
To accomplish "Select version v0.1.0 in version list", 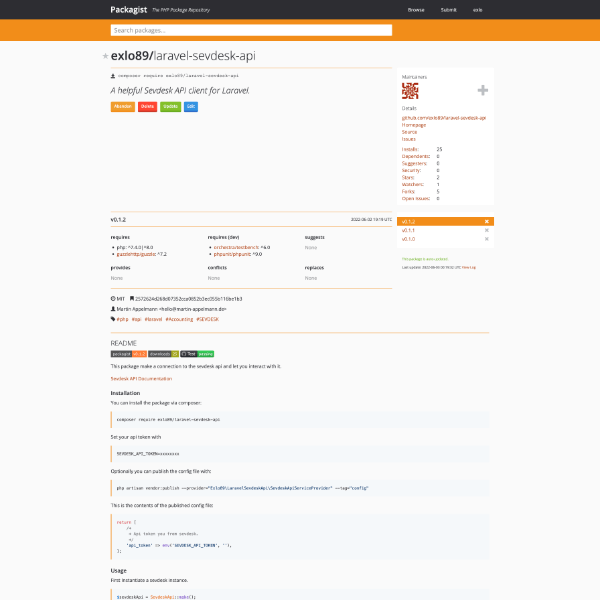I will tap(408, 239).
